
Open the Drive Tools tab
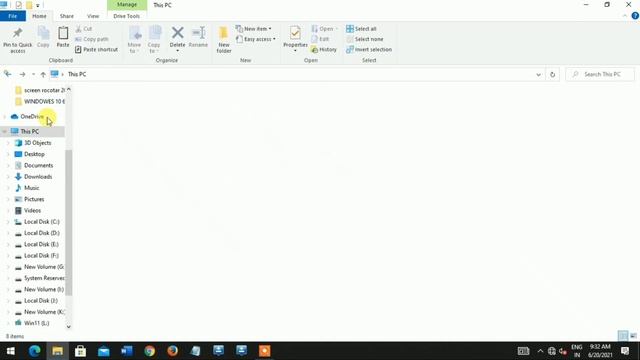(127, 16)
